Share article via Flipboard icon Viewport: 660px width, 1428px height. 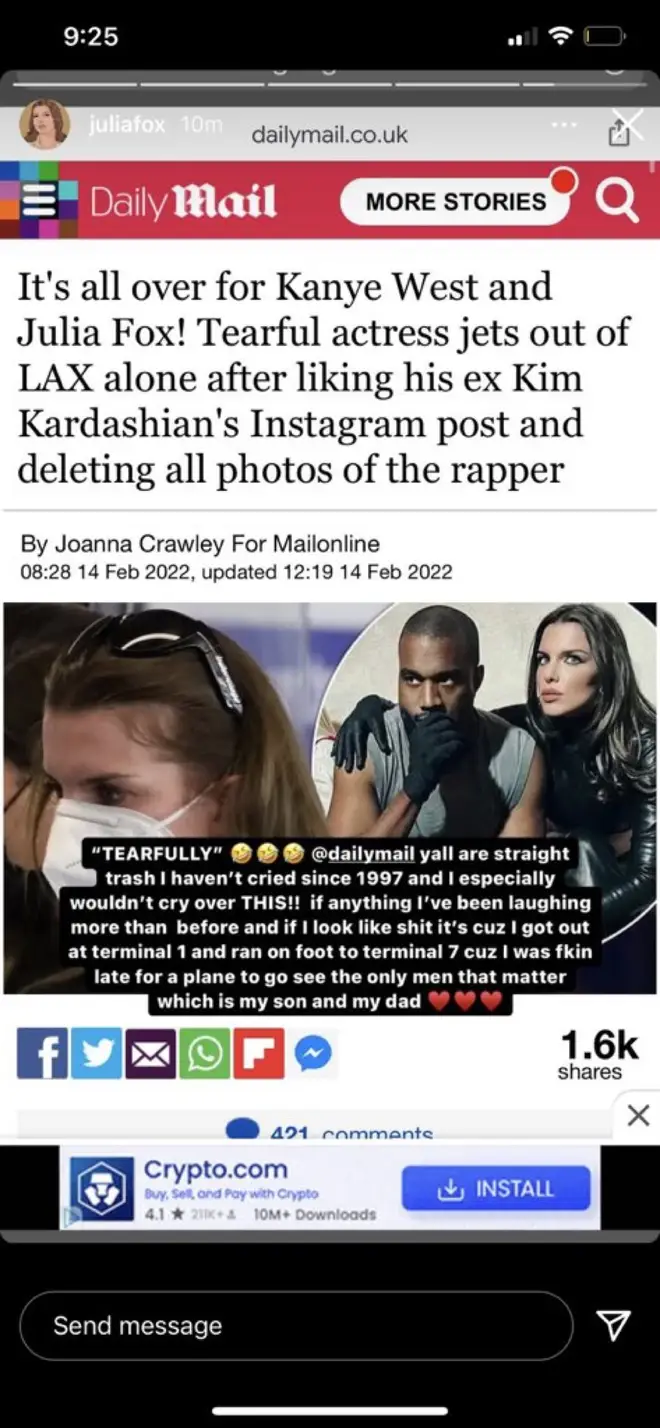[x=259, y=1053]
